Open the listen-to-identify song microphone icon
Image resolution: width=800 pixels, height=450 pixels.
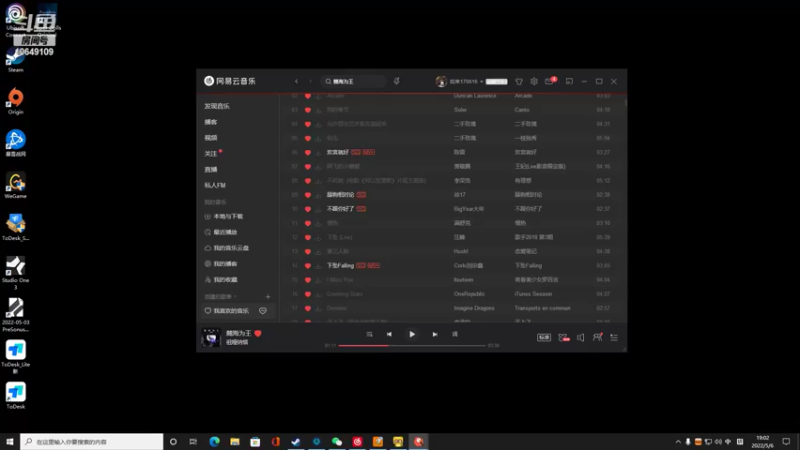click(x=396, y=81)
